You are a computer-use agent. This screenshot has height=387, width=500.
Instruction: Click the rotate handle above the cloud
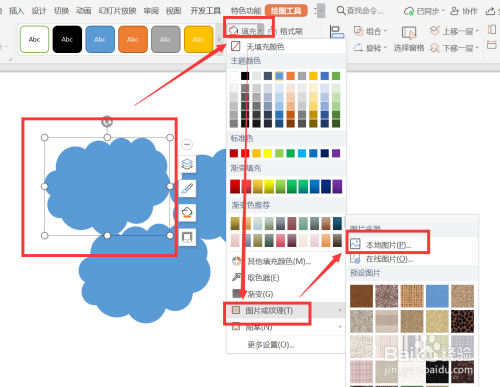point(107,122)
